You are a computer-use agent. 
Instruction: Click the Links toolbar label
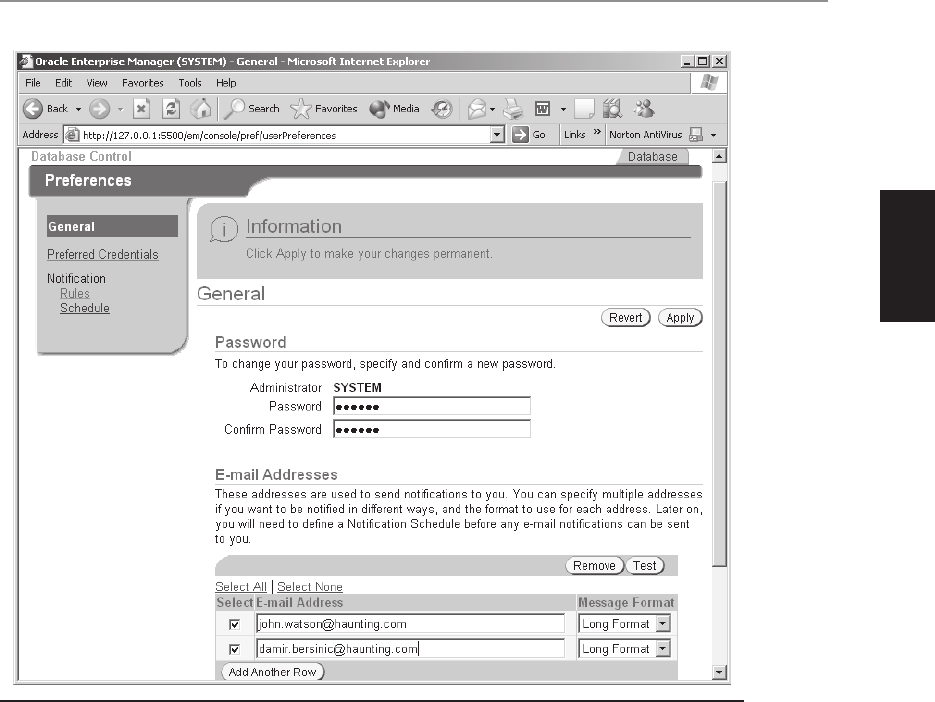(575, 135)
